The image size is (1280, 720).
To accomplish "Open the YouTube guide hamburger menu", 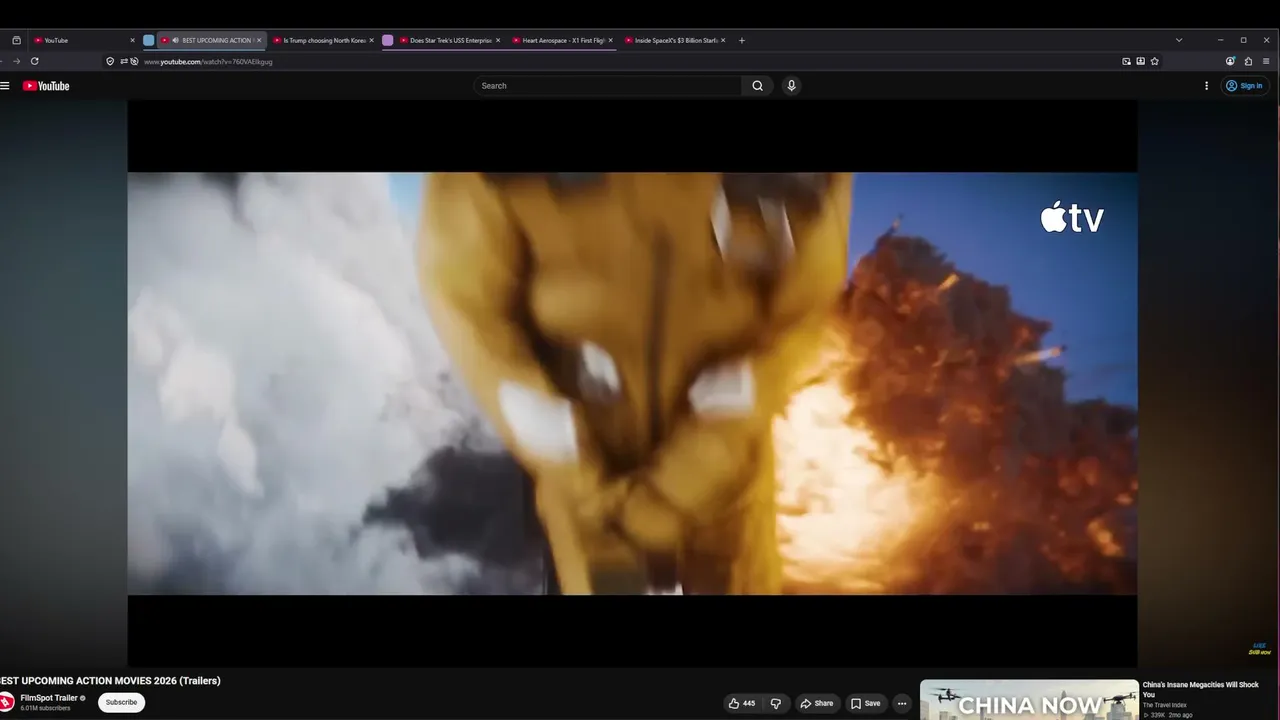I will [x=5, y=86].
